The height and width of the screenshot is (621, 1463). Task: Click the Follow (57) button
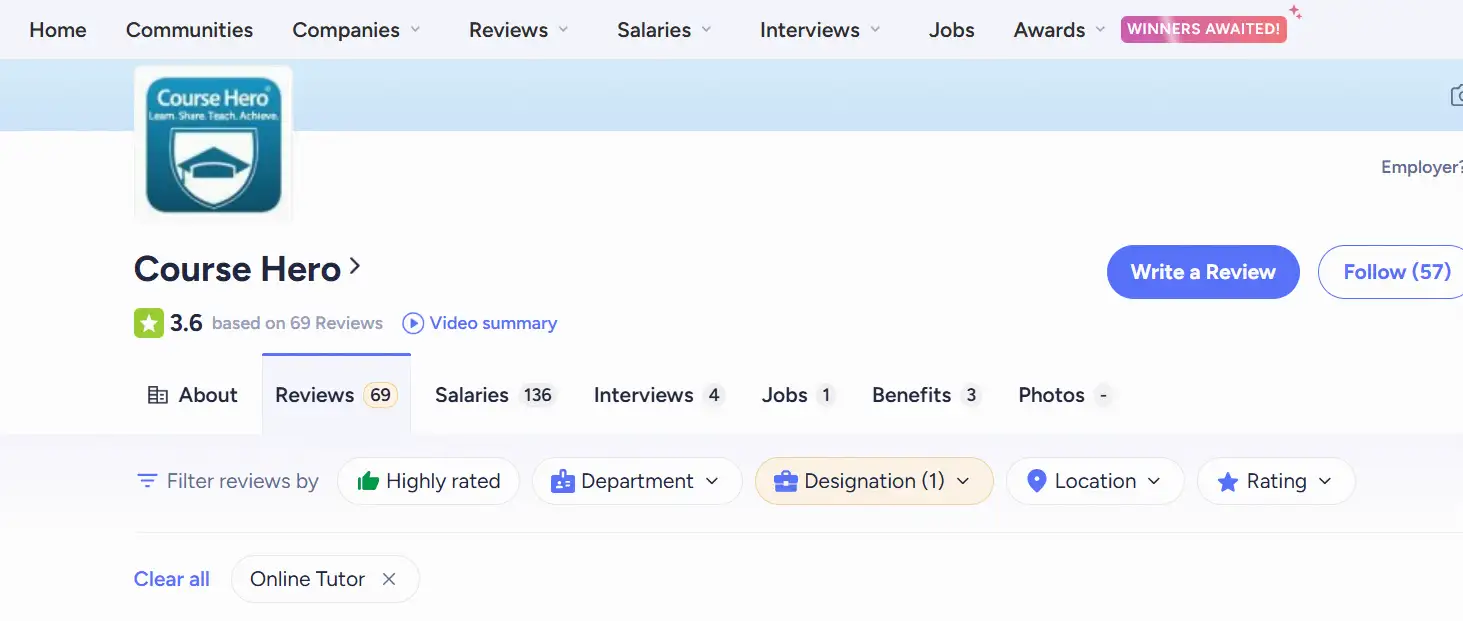point(1391,272)
